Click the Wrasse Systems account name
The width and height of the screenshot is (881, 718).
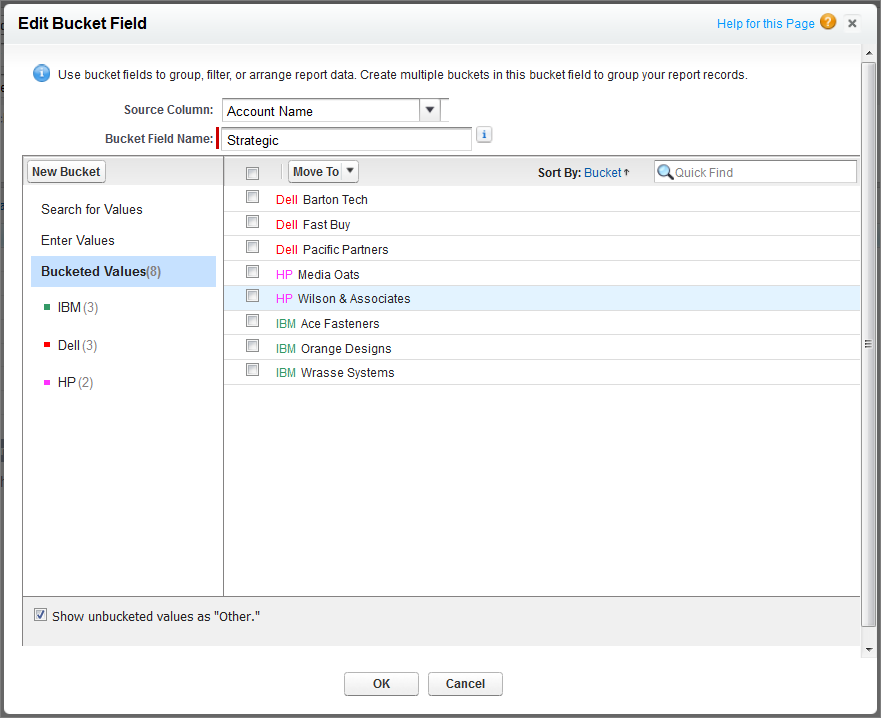click(x=347, y=373)
